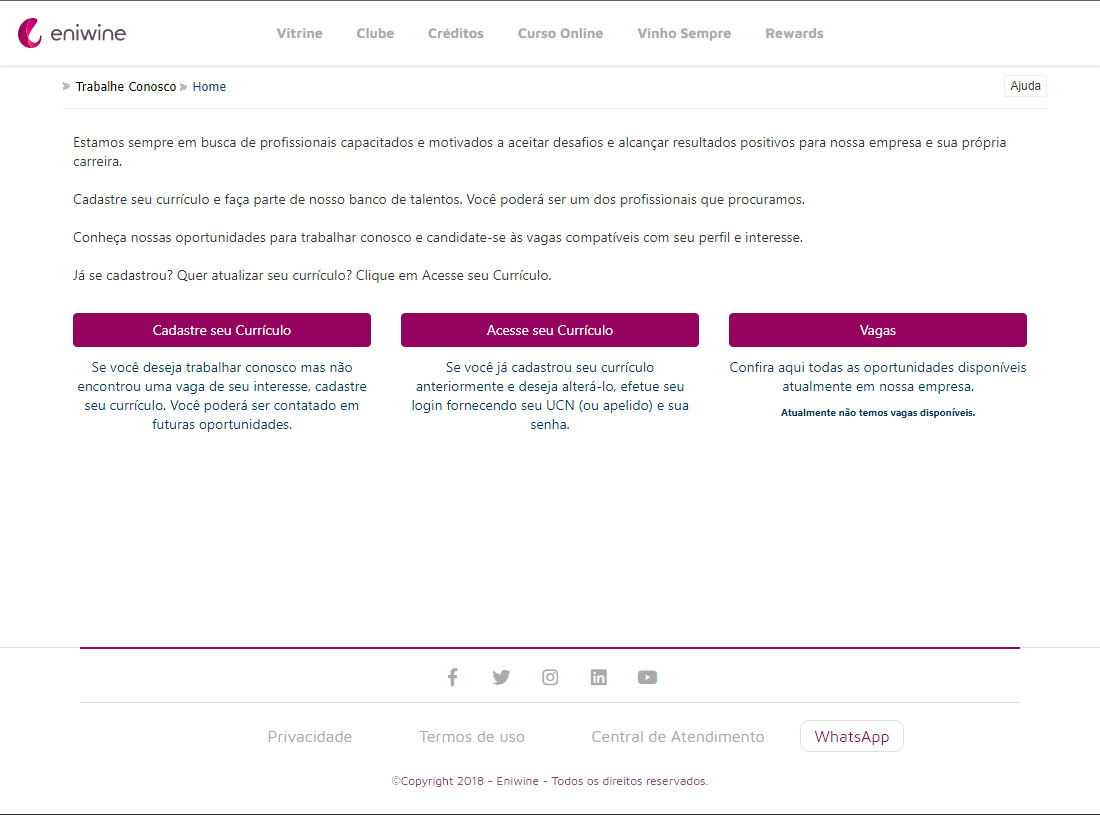
Task: Open the Instagram social icon
Action: [550, 677]
